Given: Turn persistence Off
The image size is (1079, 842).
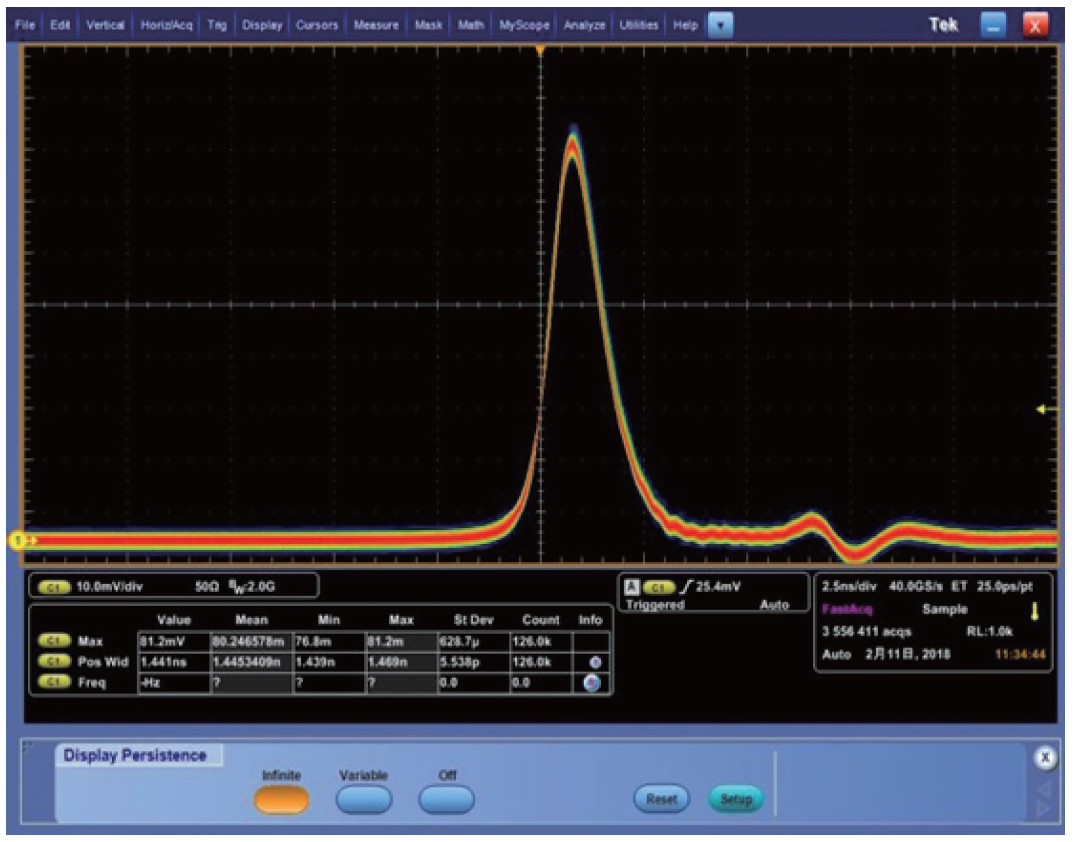Looking at the screenshot, I should pos(446,799).
